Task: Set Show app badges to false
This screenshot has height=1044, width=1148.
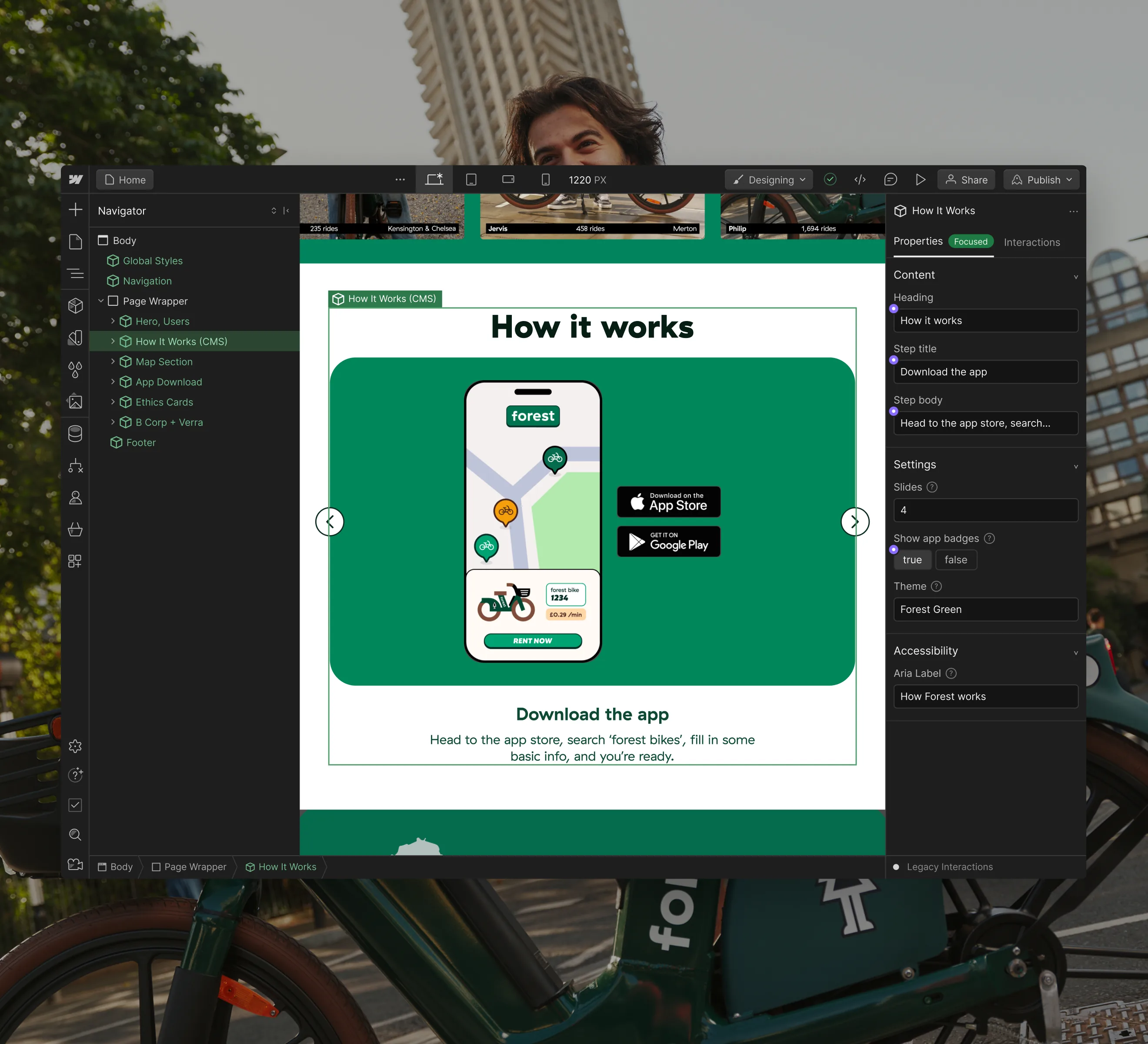Action: tap(956, 560)
